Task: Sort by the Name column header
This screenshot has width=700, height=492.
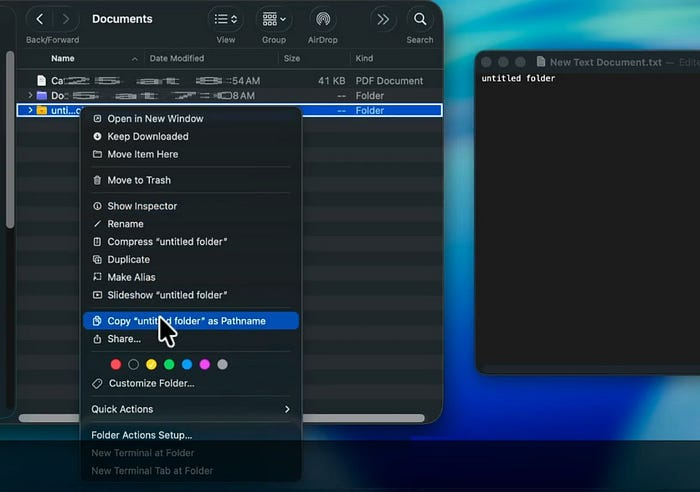Action: [x=62, y=58]
